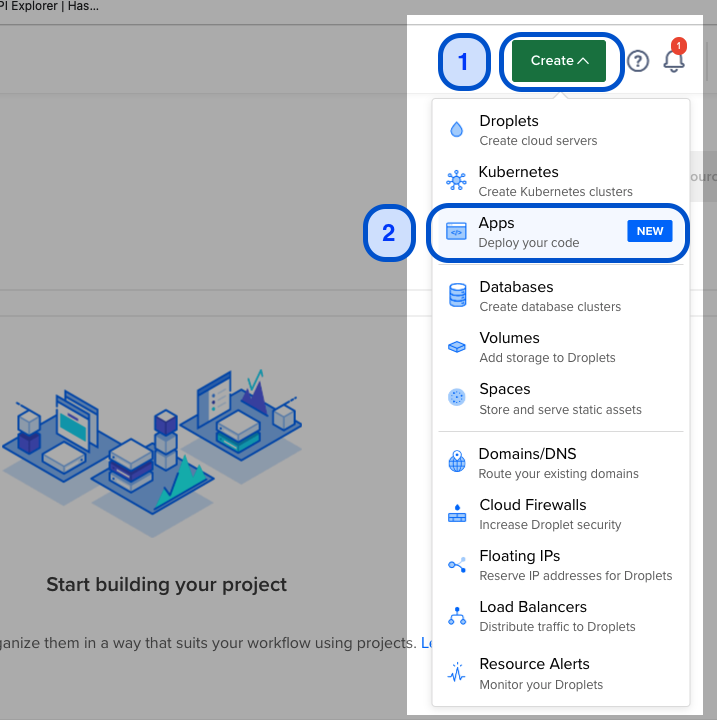
Task: Click the Volumes disk icon
Action: (457, 346)
